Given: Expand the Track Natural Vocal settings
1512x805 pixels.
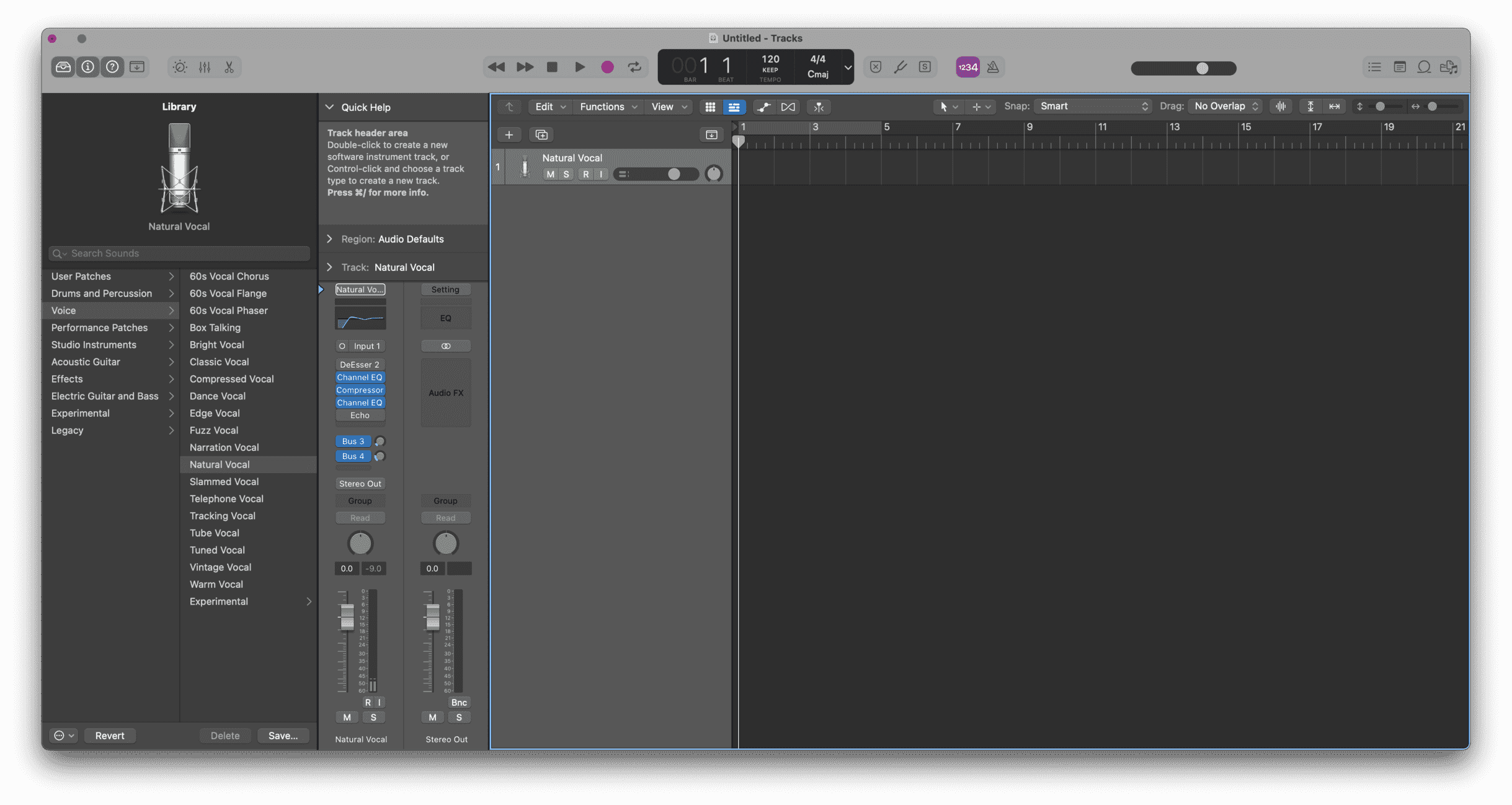Looking at the screenshot, I should point(330,268).
